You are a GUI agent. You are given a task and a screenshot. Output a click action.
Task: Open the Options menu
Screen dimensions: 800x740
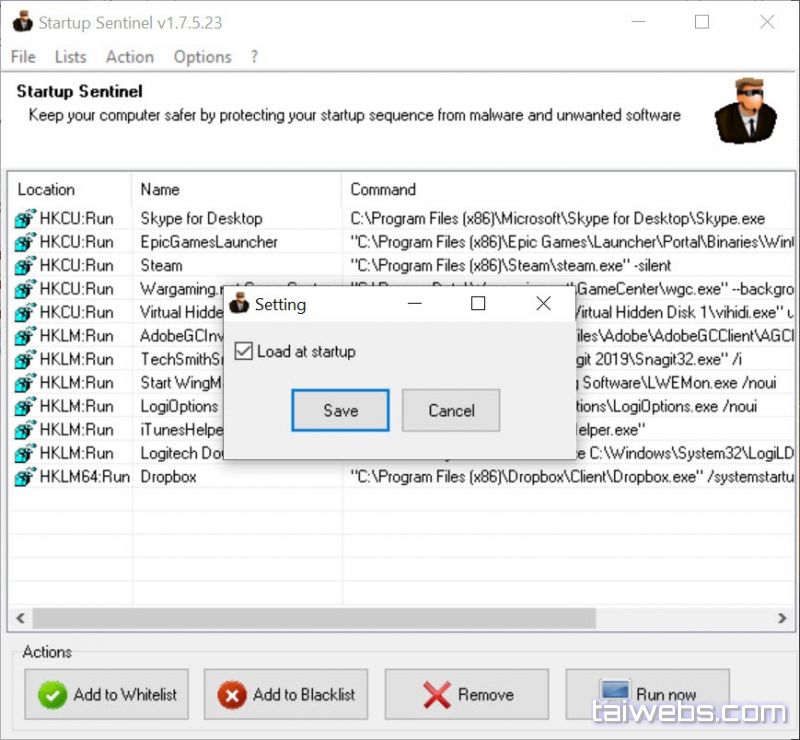tap(202, 57)
